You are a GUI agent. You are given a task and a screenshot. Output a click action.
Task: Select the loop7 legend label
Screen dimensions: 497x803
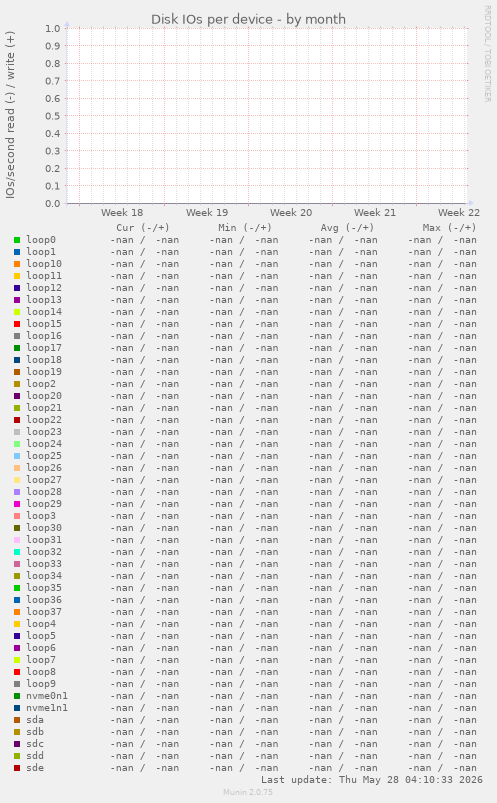[x=41, y=660]
